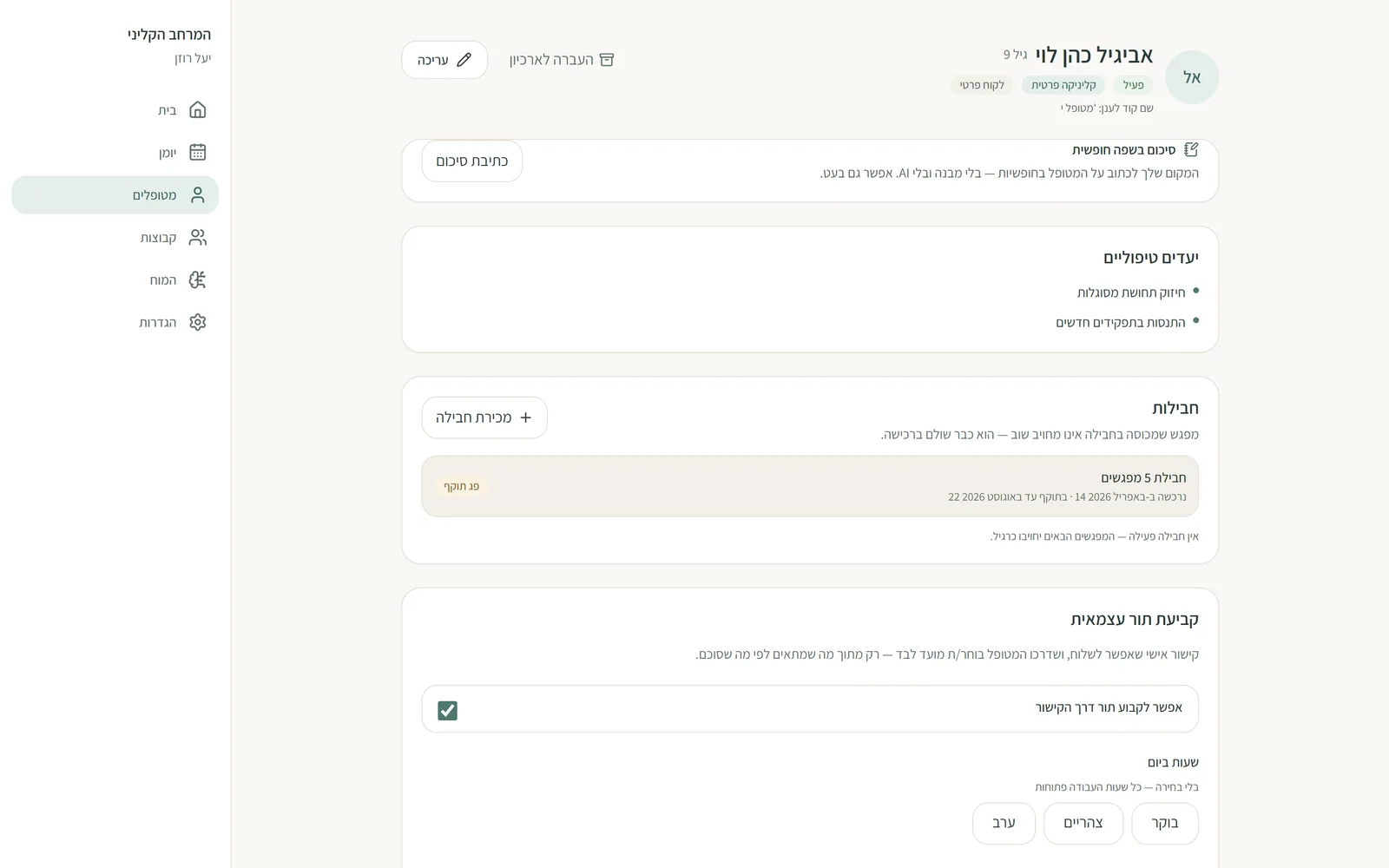Image resolution: width=1389 pixels, height=868 pixels.
Task: Click the עריכה button
Action: pyautogui.click(x=444, y=60)
